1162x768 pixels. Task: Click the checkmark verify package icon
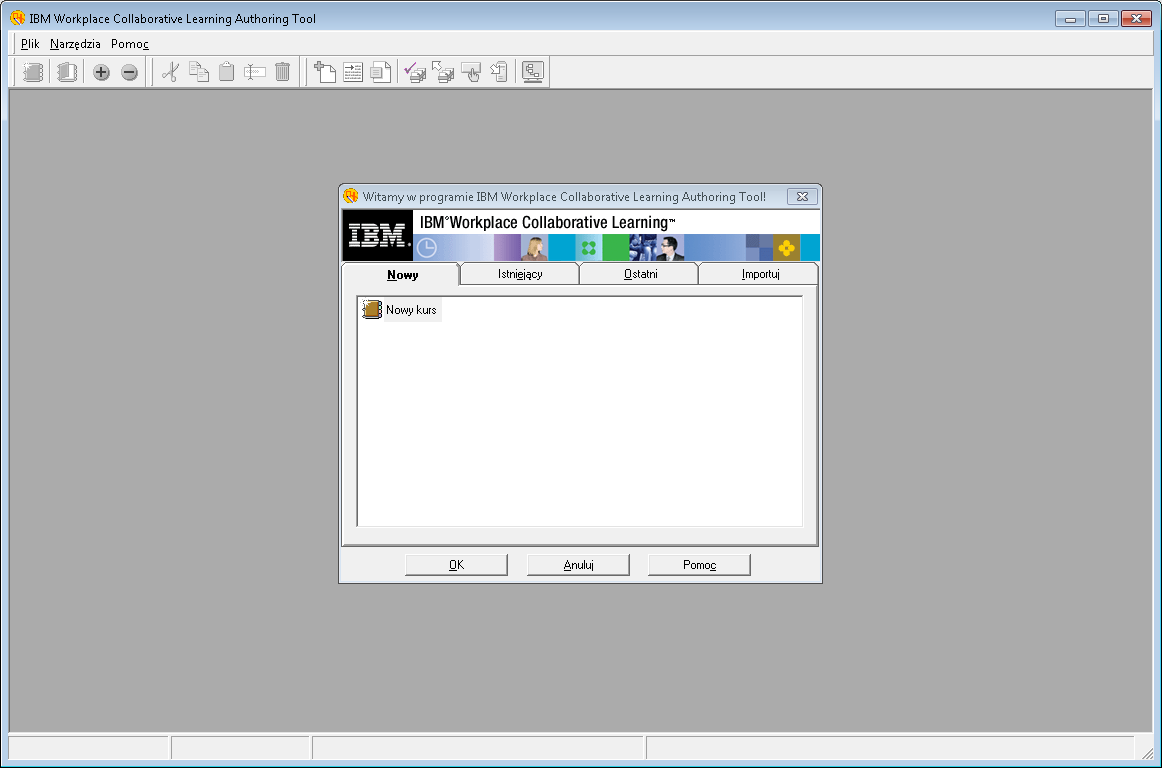point(415,72)
